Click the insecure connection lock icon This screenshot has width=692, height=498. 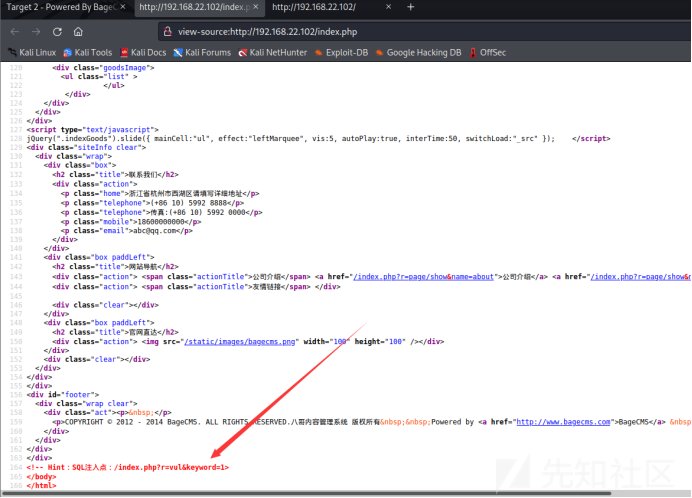[x=168, y=32]
